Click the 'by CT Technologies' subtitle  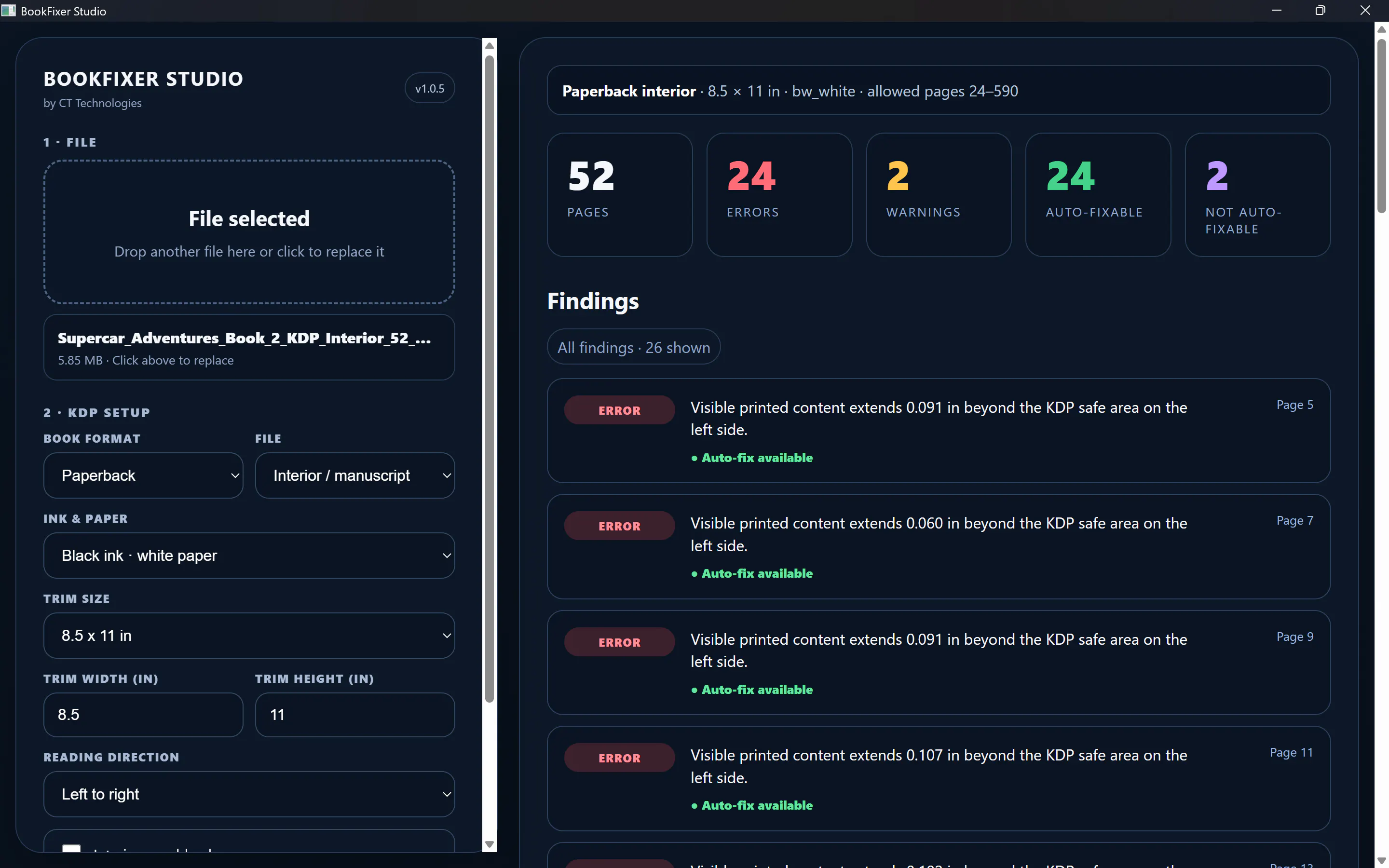[93, 103]
